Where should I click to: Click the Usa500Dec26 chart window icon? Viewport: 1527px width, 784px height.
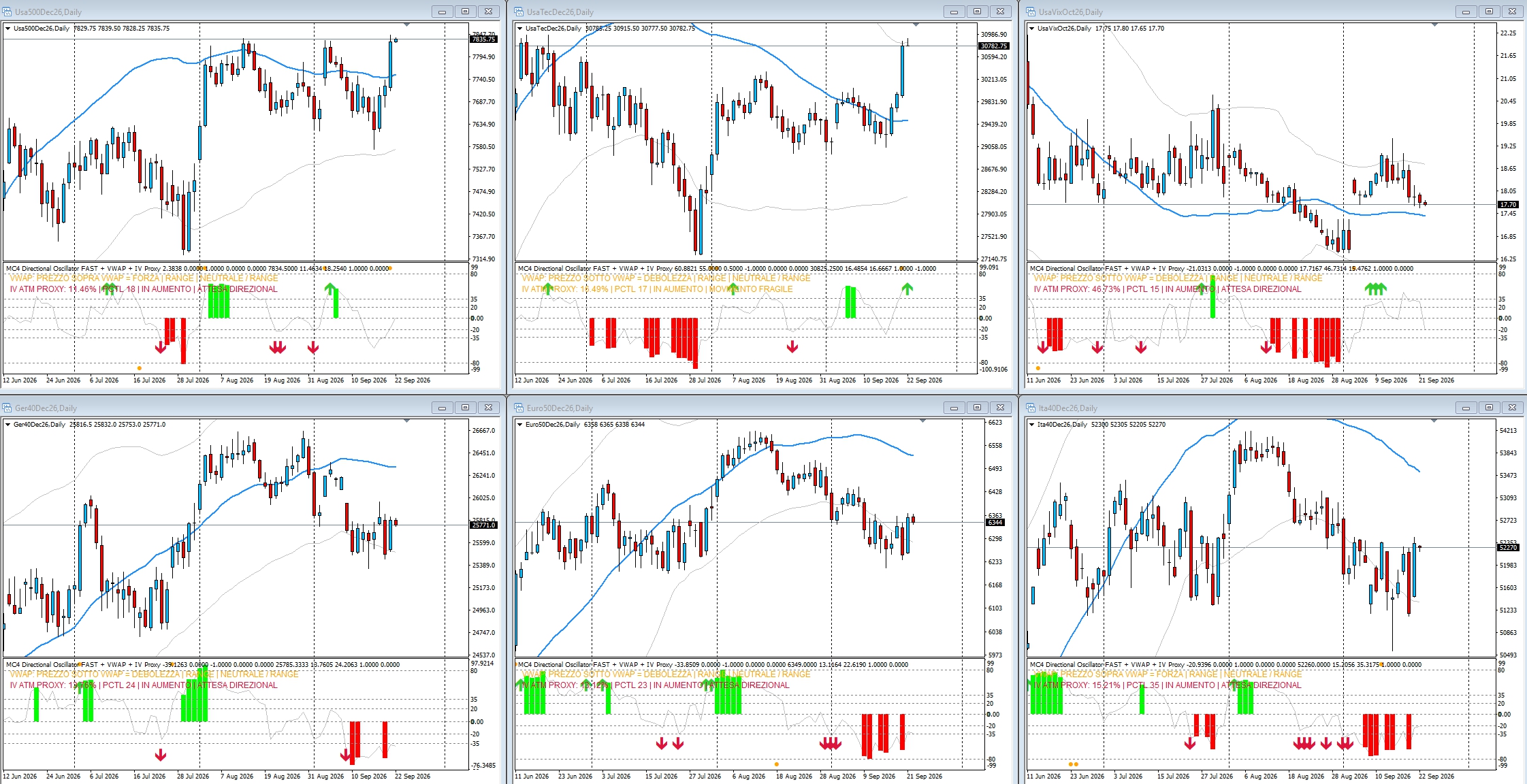click(7, 12)
